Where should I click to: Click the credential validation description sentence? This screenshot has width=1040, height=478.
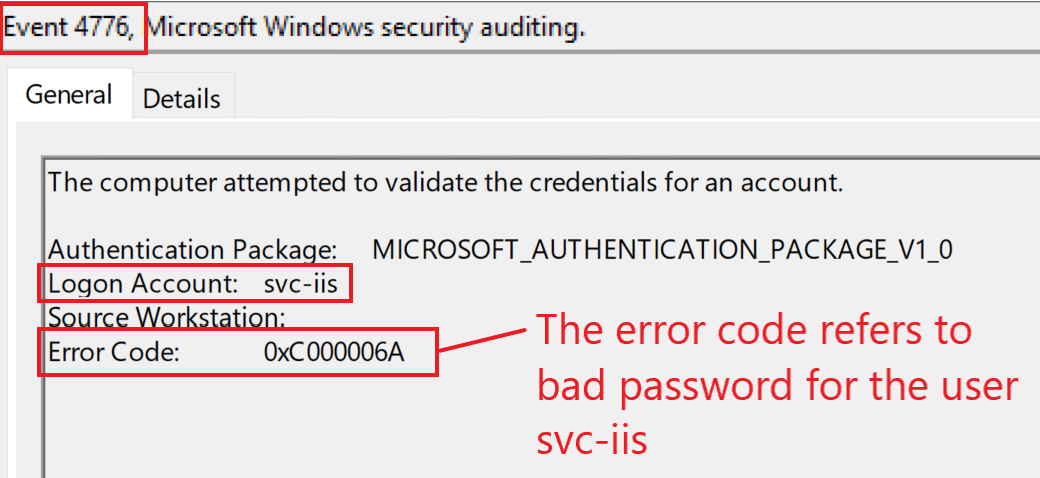tap(446, 183)
